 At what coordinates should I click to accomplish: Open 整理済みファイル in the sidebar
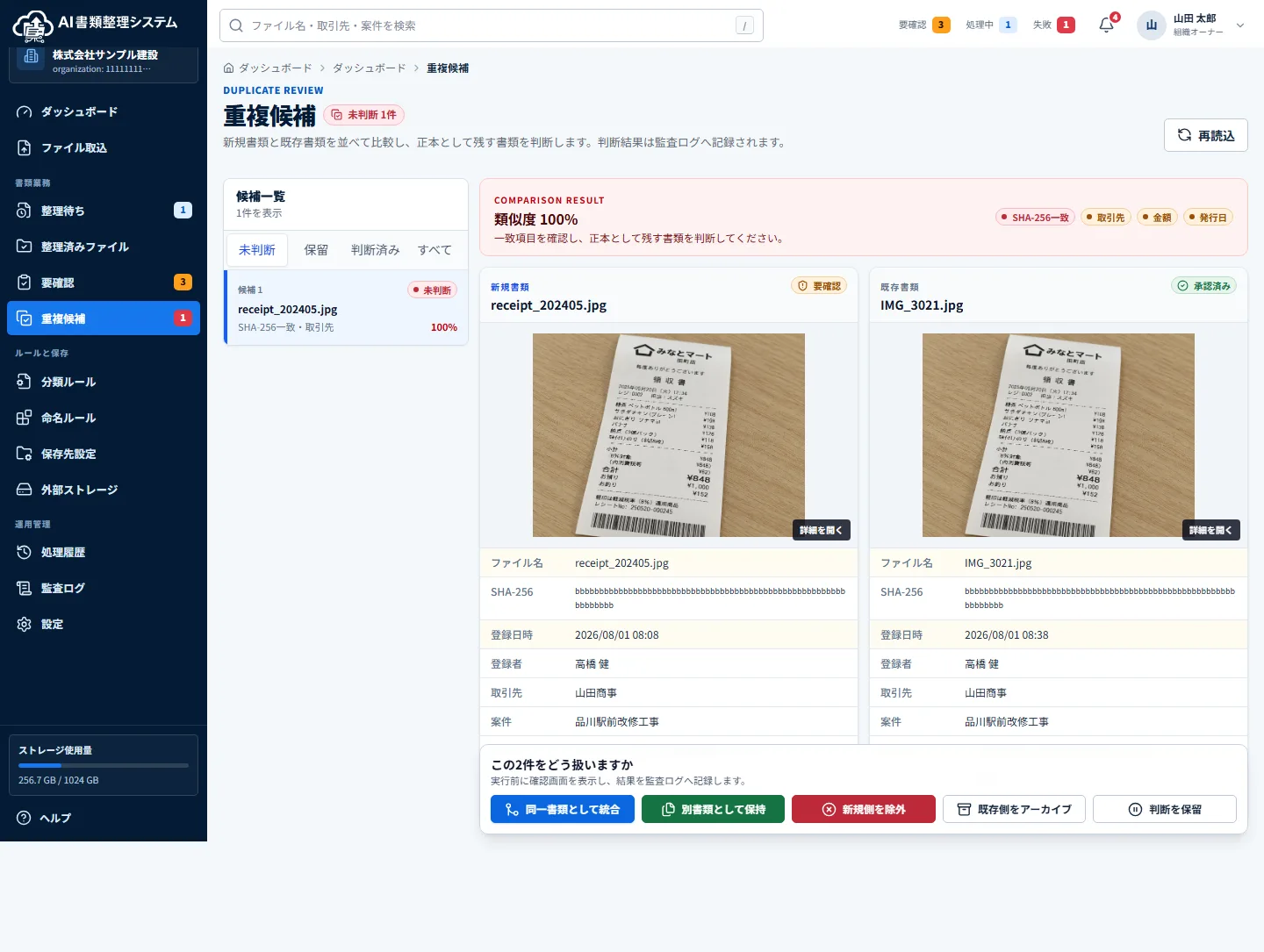click(104, 247)
